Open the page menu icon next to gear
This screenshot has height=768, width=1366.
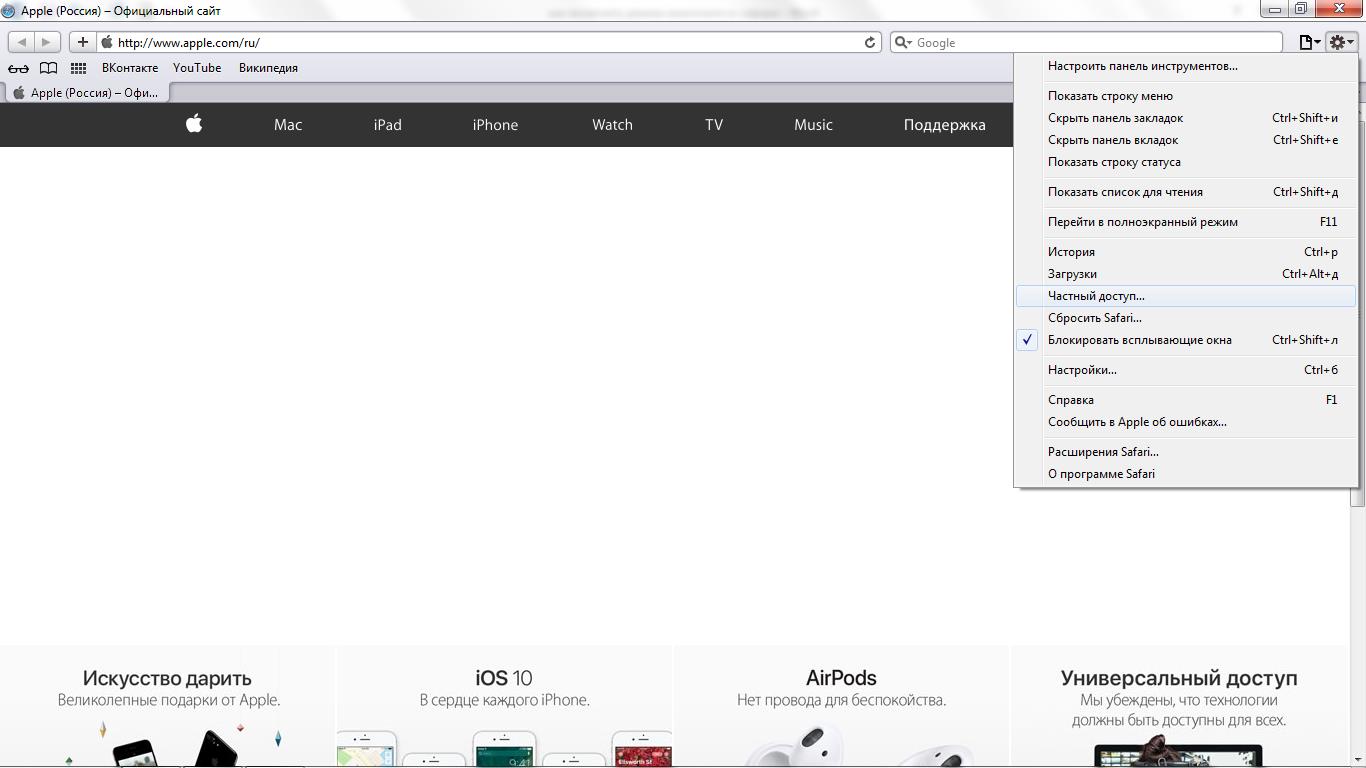(1309, 42)
